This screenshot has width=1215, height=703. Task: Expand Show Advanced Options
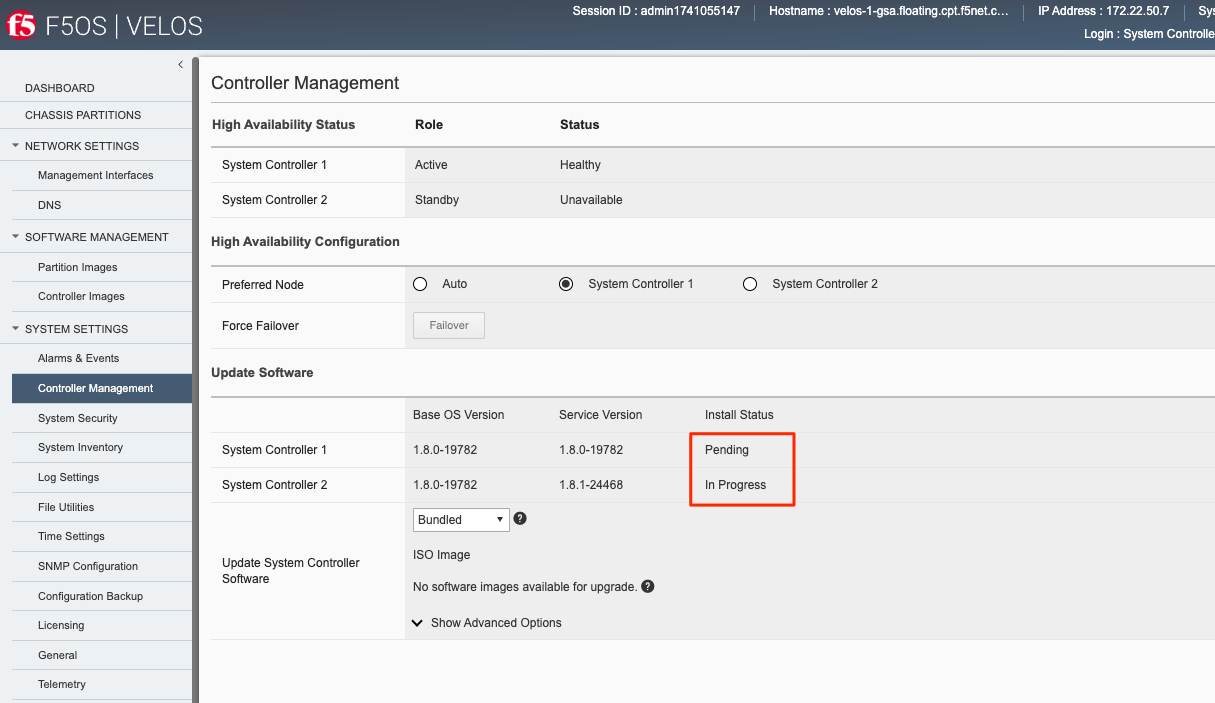pos(487,623)
